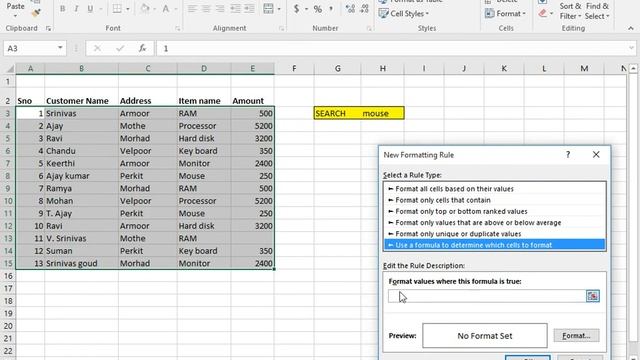Center text in Alignment group
This screenshot has width=640, height=360.
click(206, 9)
